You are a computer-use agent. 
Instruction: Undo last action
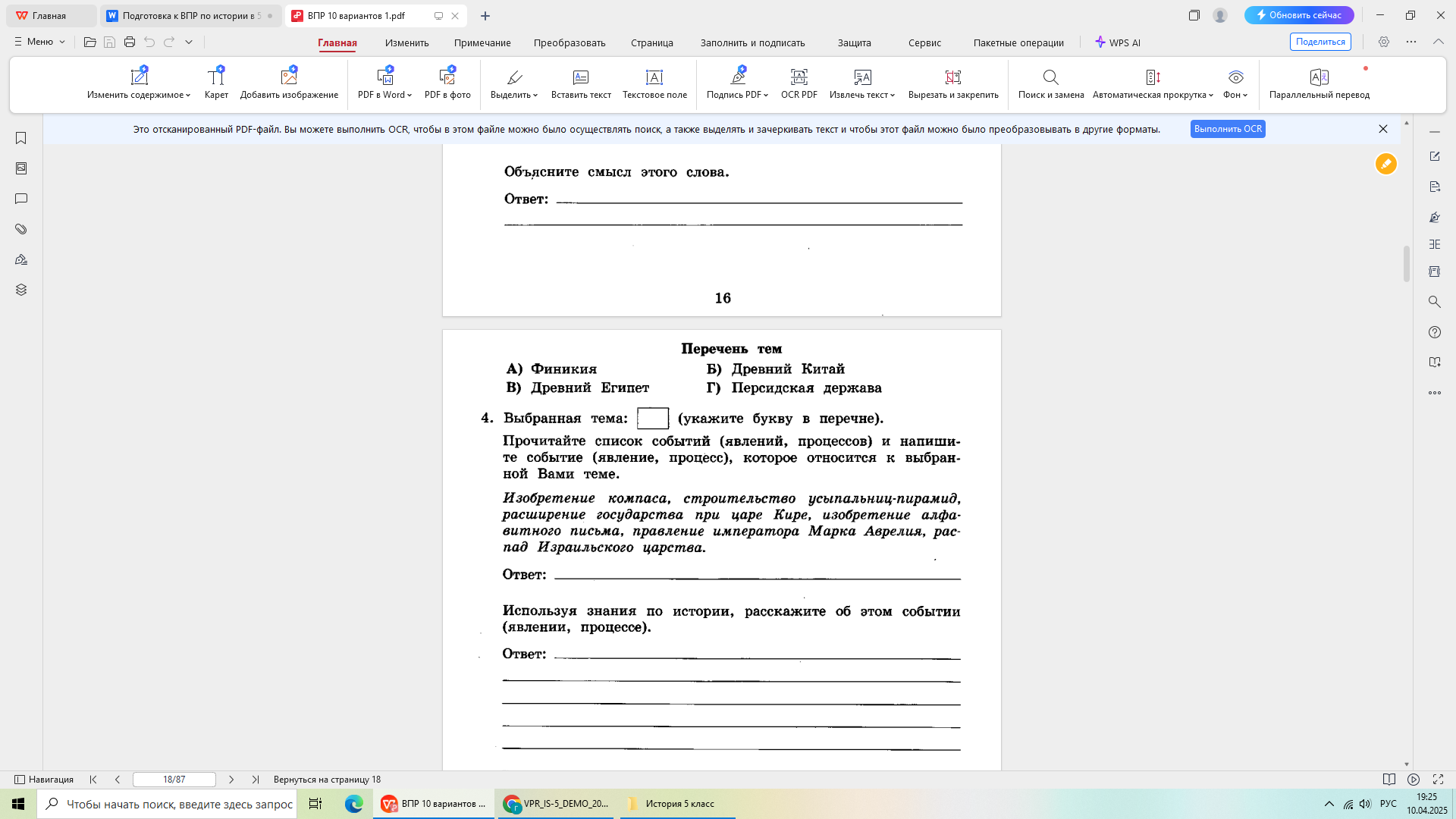pos(149,42)
